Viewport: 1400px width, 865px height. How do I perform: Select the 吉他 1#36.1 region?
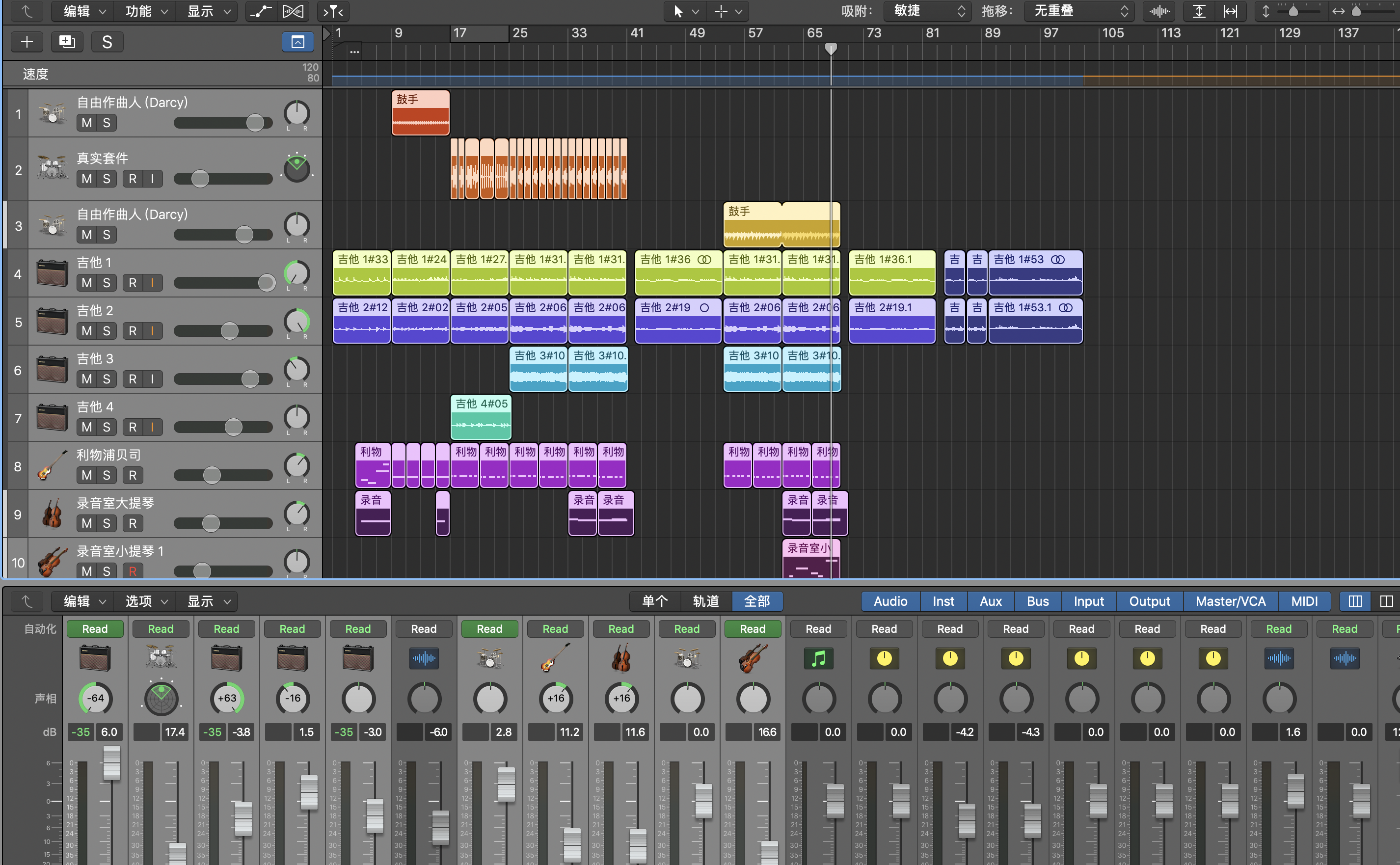(x=892, y=273)
